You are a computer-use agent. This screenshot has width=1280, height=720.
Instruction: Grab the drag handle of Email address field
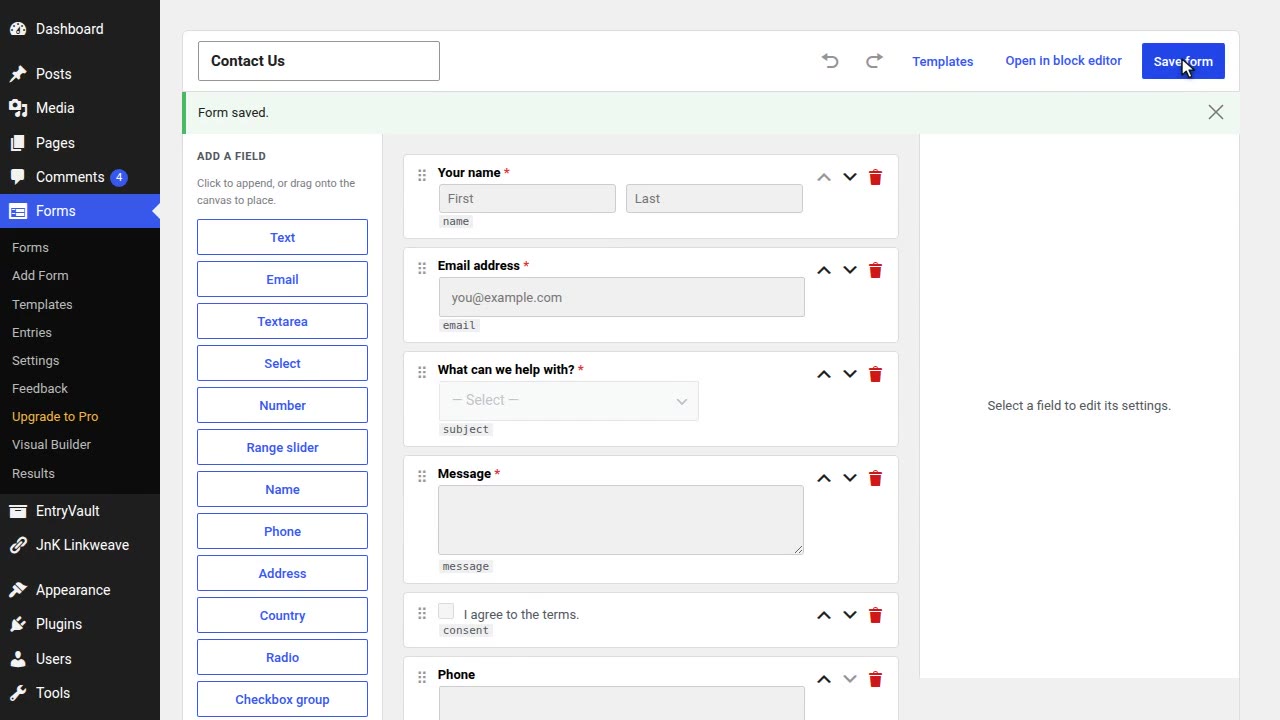tap(422, 268)
